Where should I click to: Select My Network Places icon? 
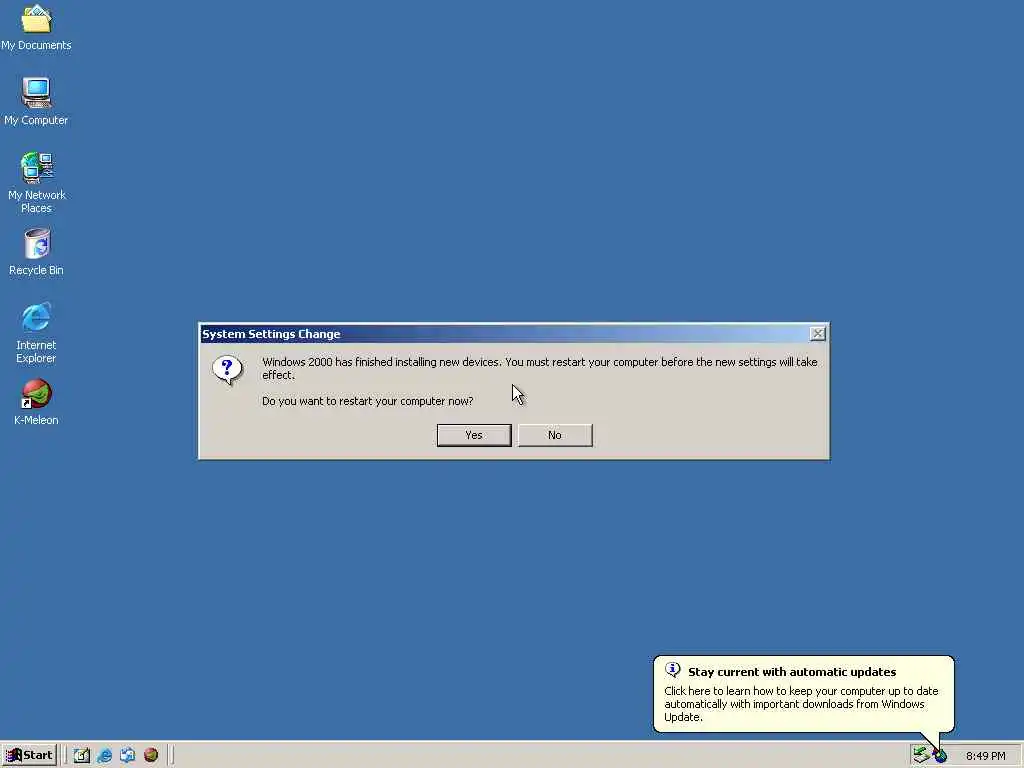coord(37,183)
